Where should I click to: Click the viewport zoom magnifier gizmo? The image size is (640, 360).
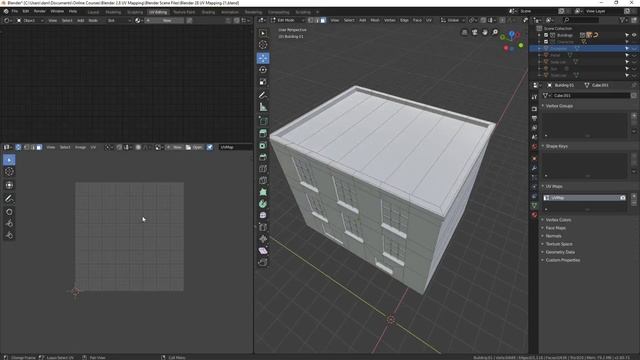495,32
